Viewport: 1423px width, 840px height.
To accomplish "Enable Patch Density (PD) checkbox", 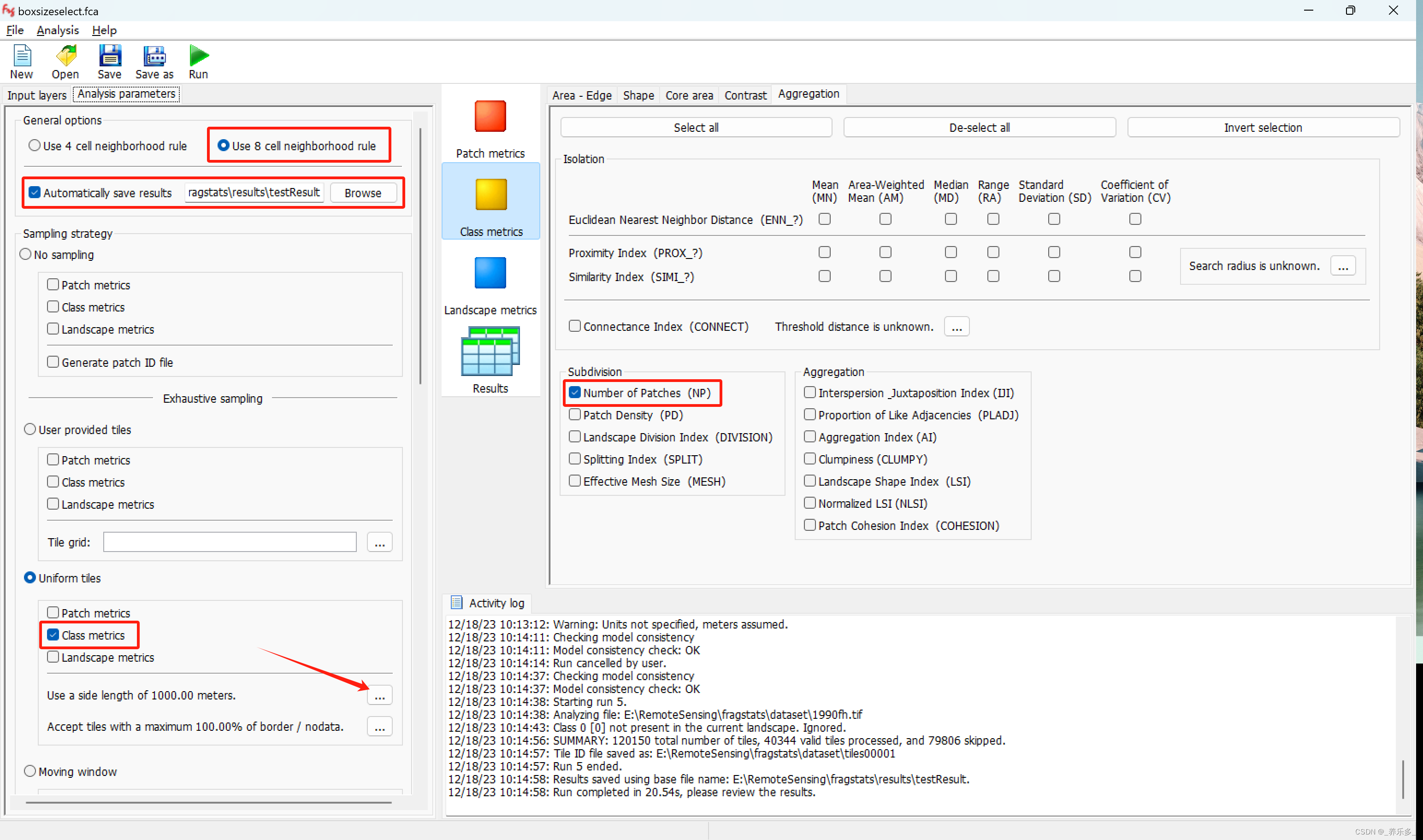I will coord(575,415).
